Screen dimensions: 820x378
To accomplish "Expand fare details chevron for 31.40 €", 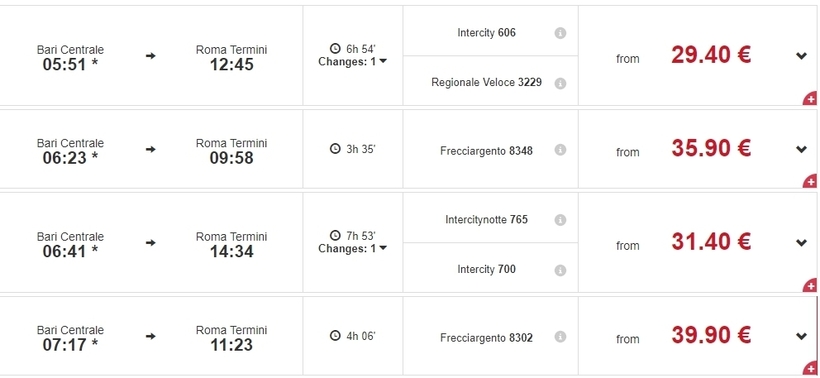I will pos(801,243).
